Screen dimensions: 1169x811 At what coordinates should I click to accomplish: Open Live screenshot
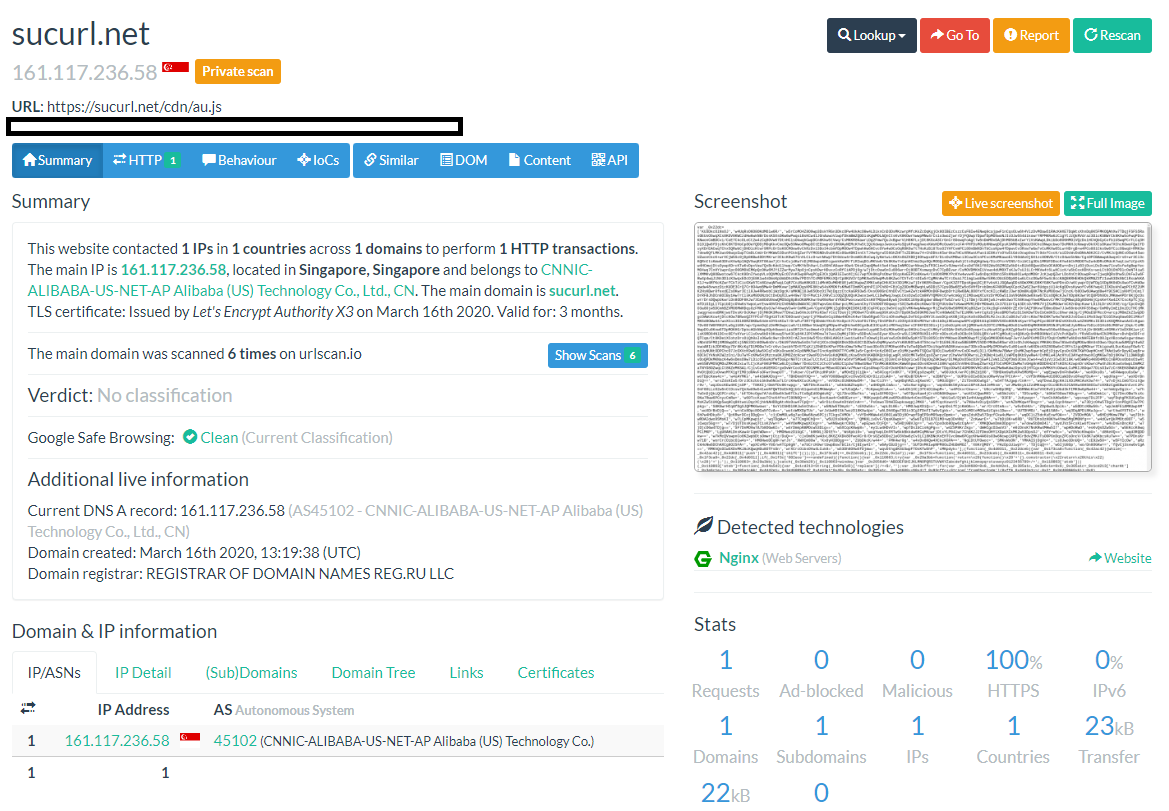pyautogui.click(x=1001, y=203)
